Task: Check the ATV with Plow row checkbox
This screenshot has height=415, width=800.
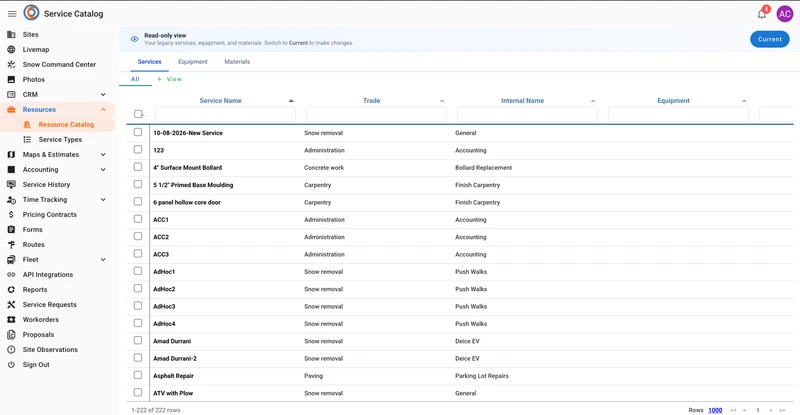Action: click(x=138, y=393)
